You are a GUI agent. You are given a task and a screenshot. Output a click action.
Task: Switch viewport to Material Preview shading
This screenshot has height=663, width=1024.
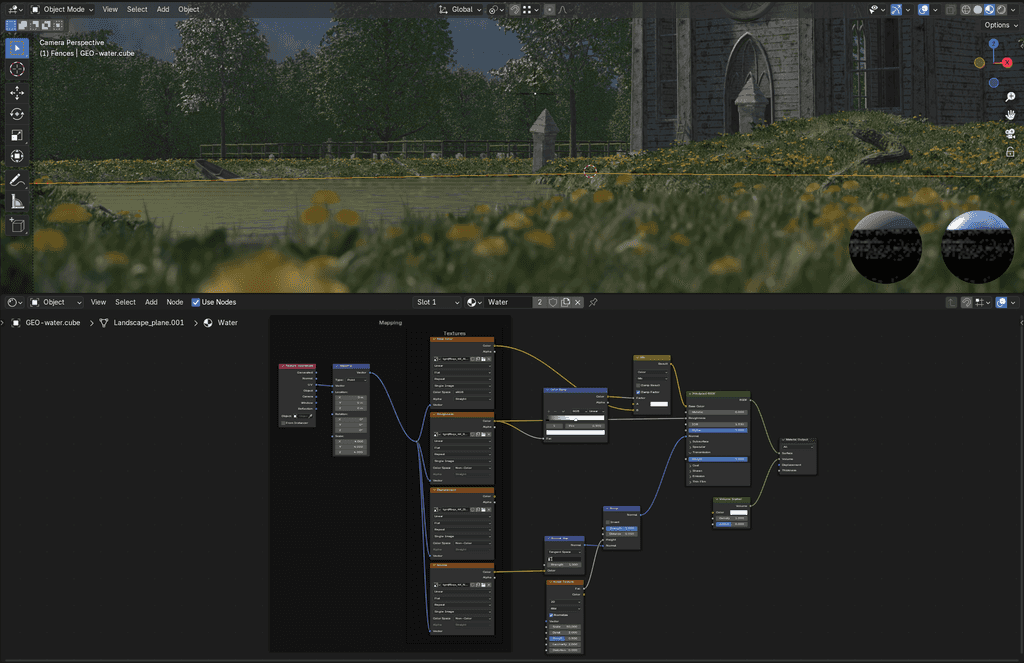(x=990, y=8)
